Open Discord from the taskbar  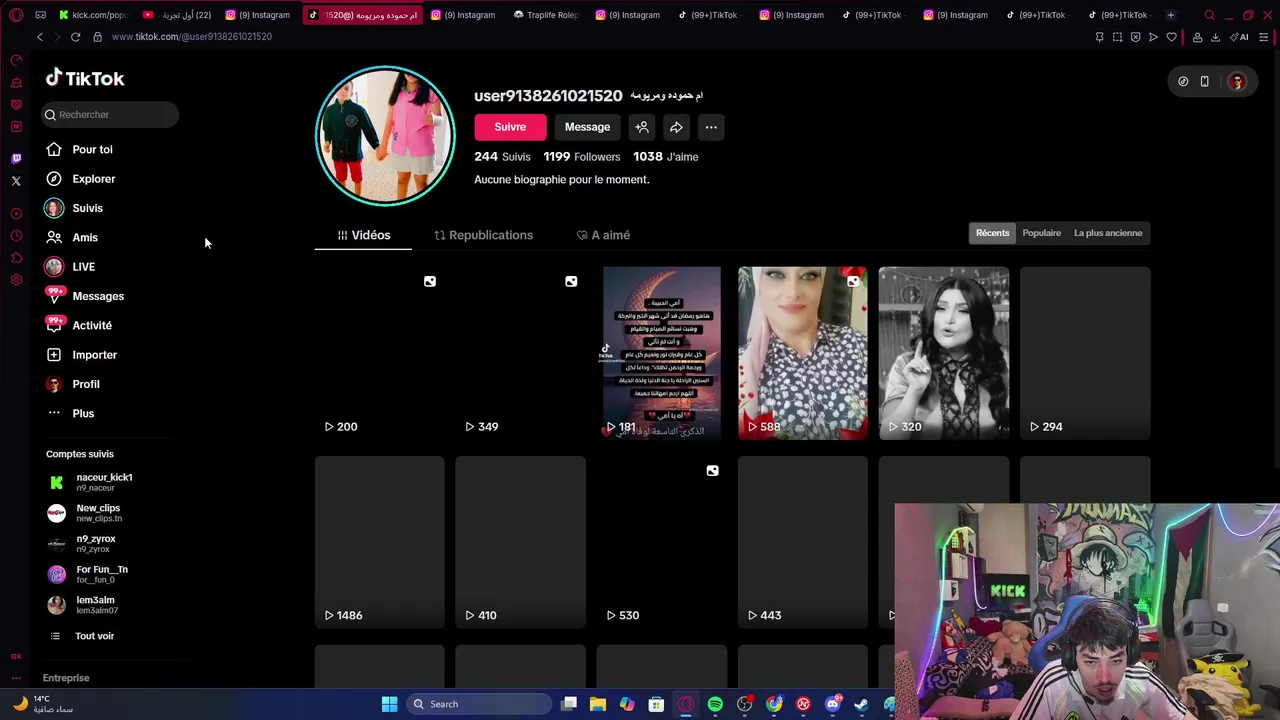833,704
